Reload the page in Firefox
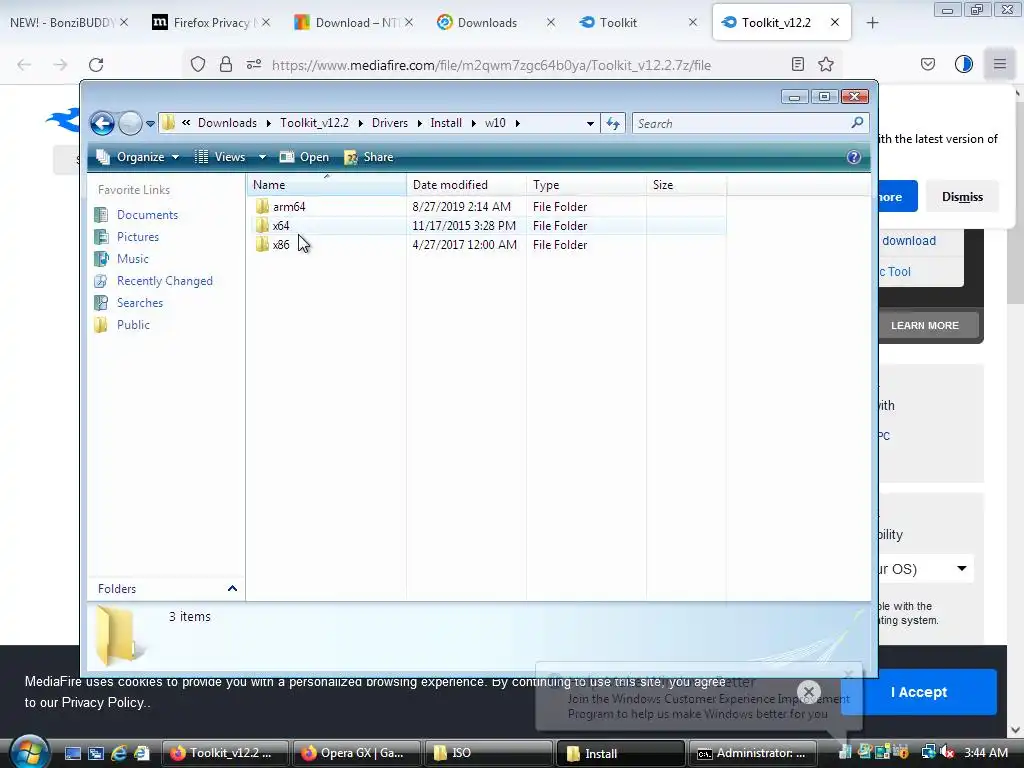Image resolution: width=1024 pixels, height=768 pixels. 96,64
